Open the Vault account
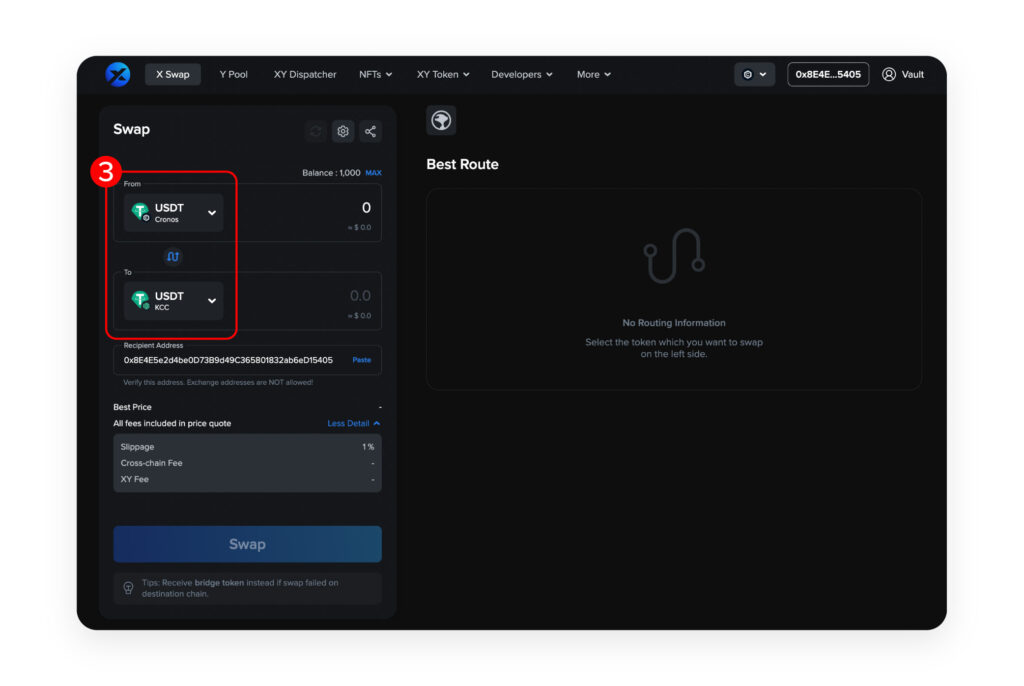1024x686 pixels. click(903, 74)
